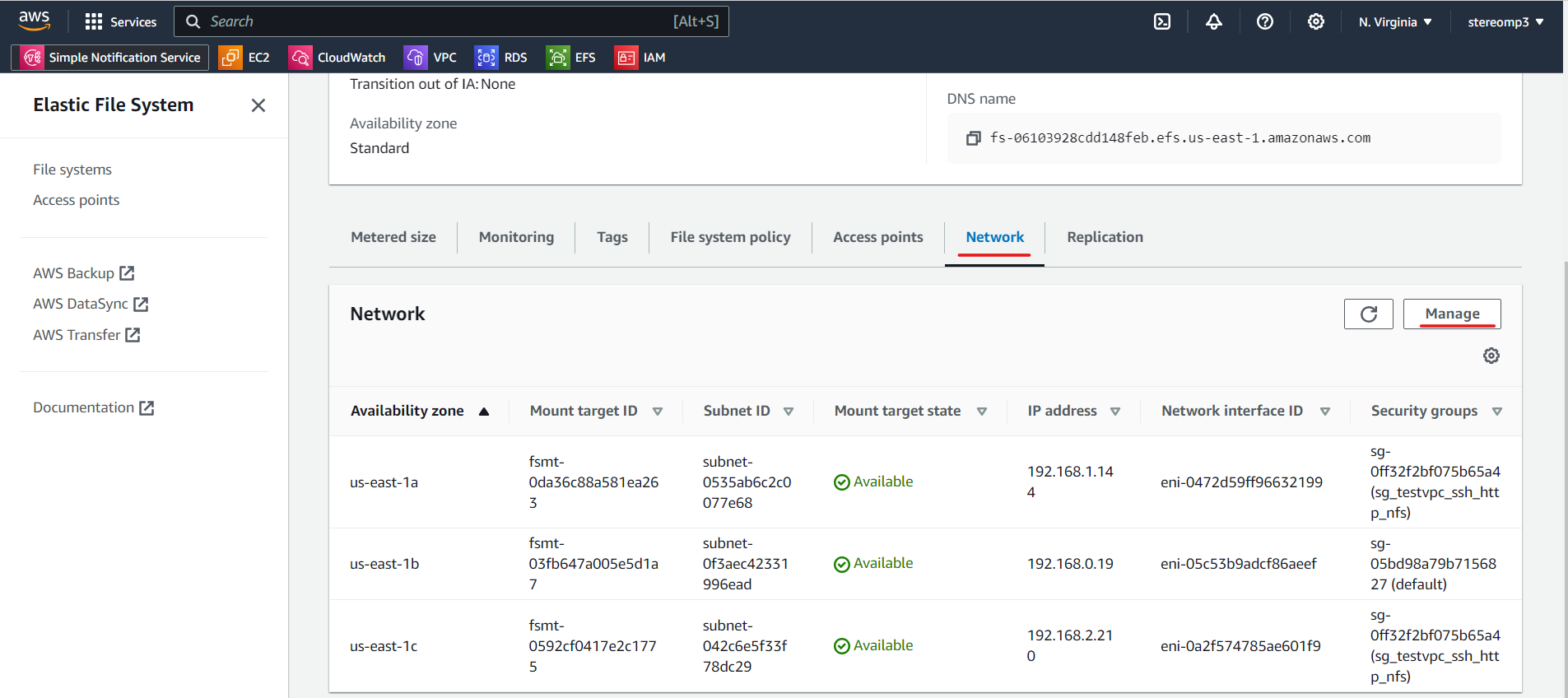Switch to the File system policy tab

pyautogui.click(x=730, y=237)
